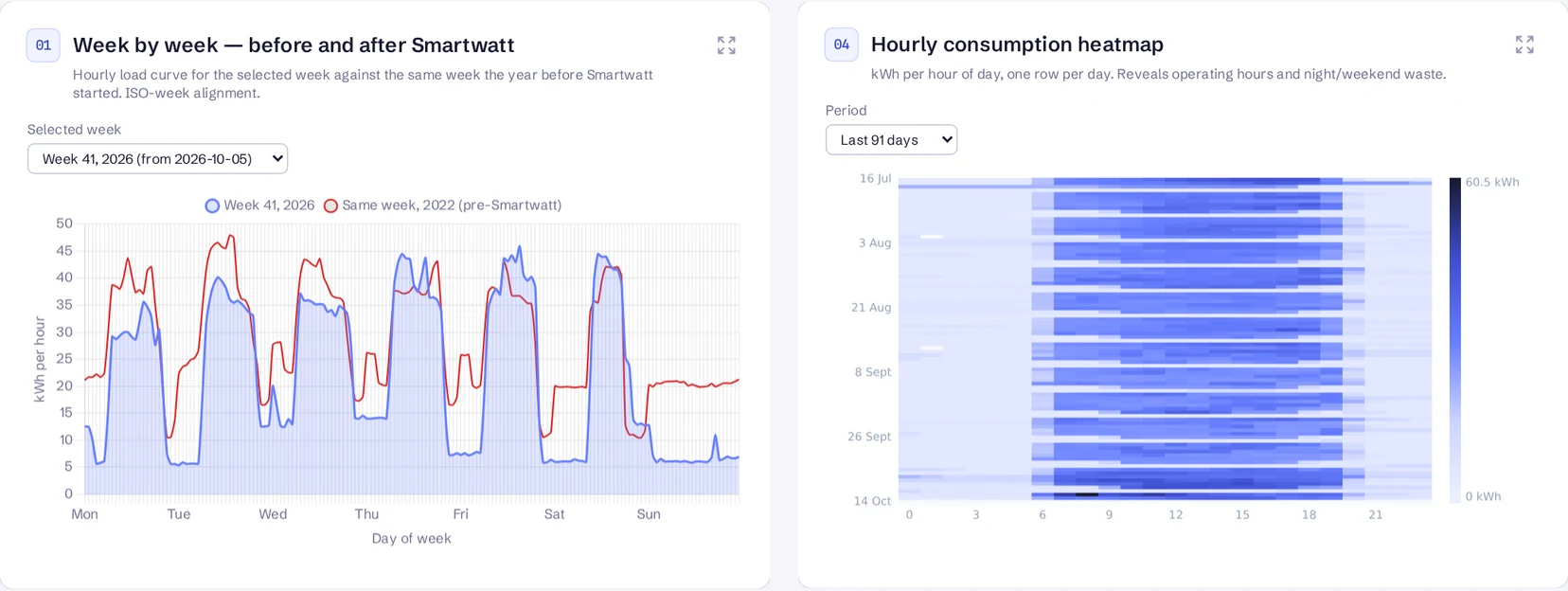The image size is (1568, 591).
Task: Click the 21 Aug heatmap row label
Action: pos(871,308)
